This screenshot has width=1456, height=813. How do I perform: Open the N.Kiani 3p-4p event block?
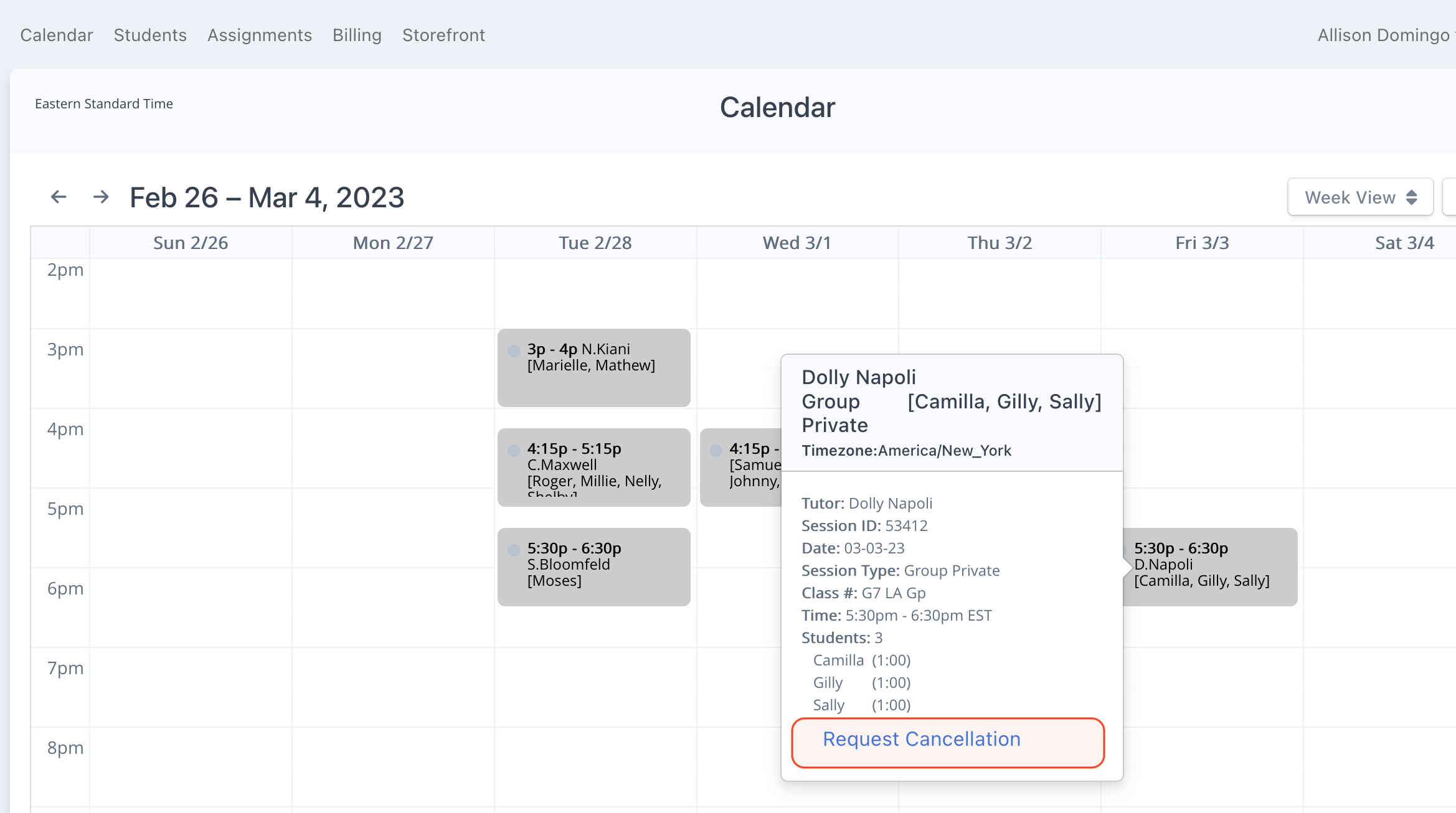coord(593,367)
